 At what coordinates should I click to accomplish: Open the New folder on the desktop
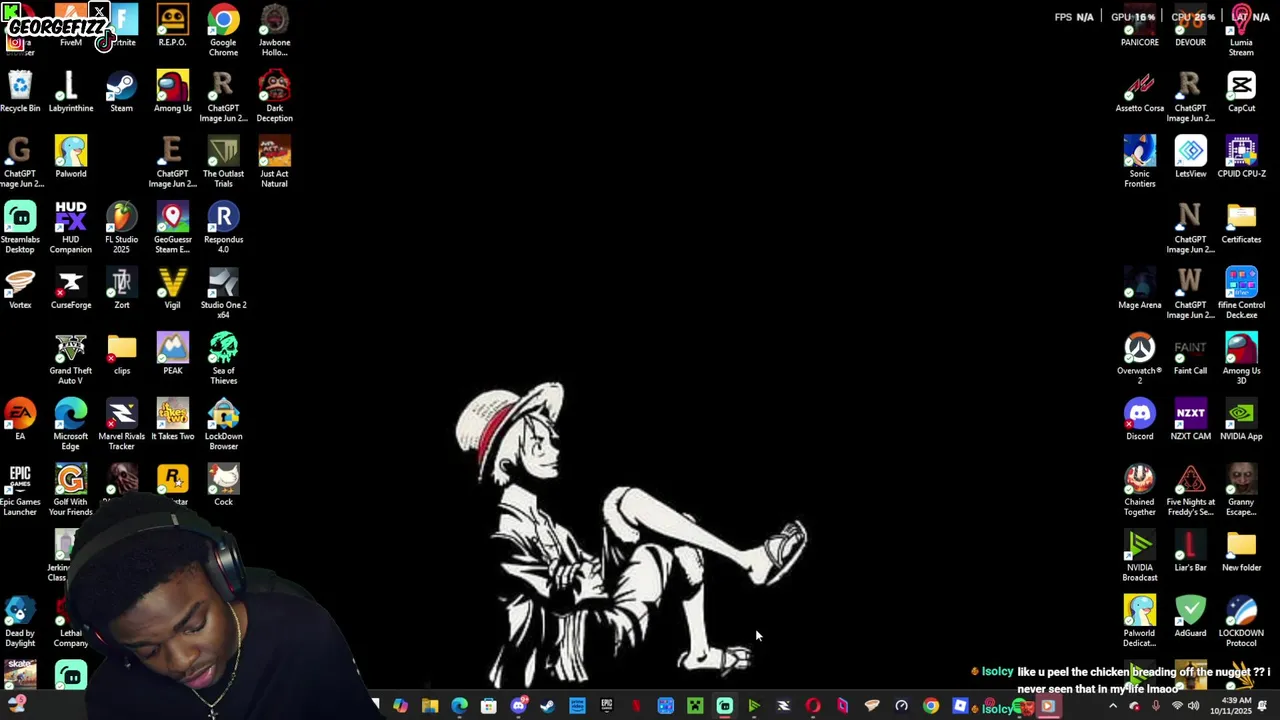click(1241, 551)
